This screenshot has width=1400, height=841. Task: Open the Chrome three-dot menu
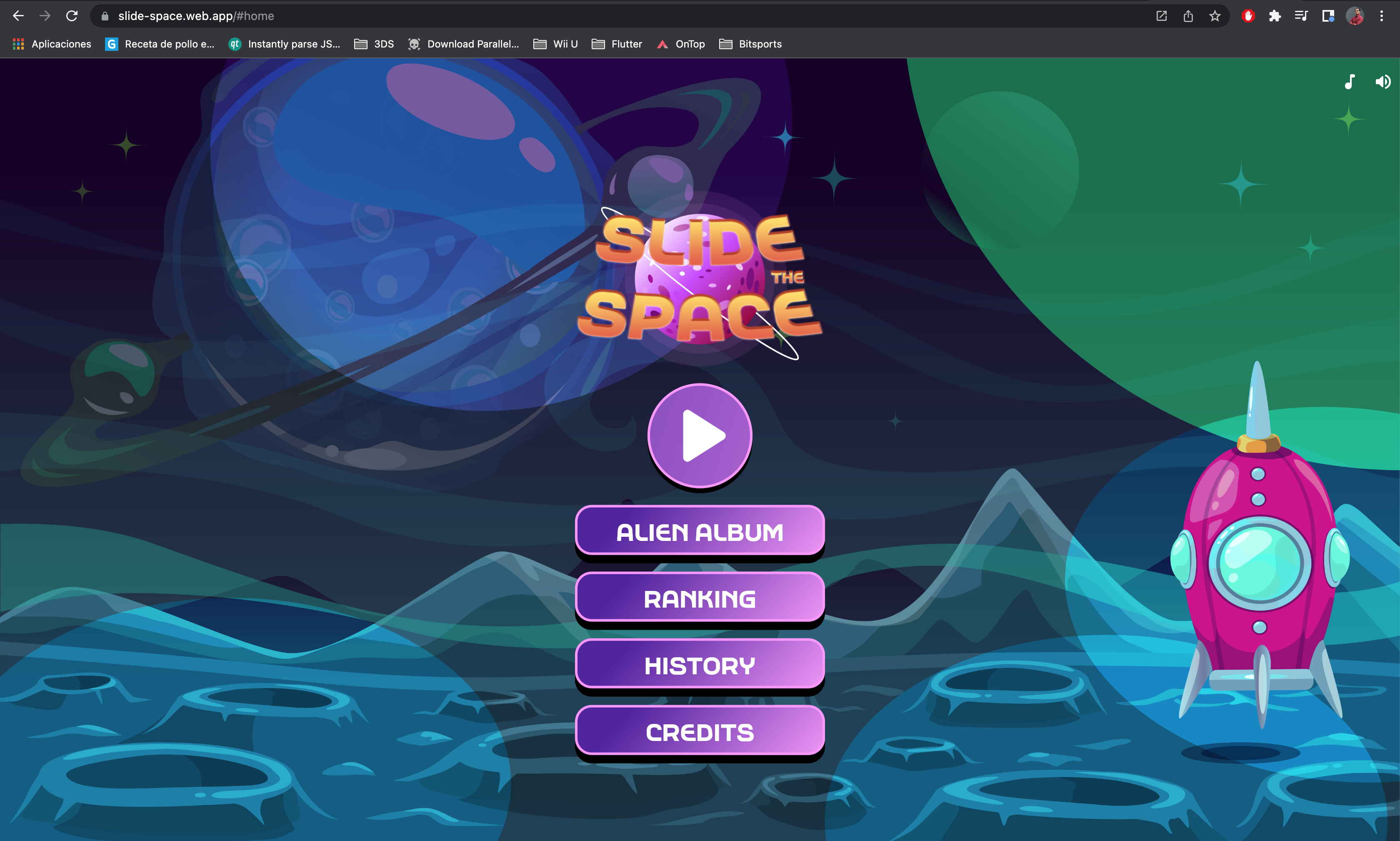click(1382, 16)
